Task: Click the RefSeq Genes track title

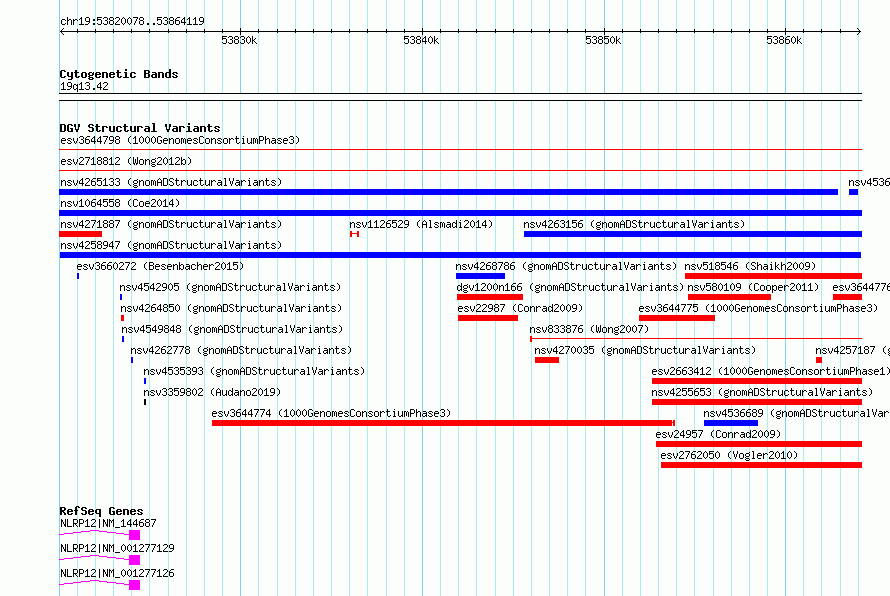Action: (101, 511)
